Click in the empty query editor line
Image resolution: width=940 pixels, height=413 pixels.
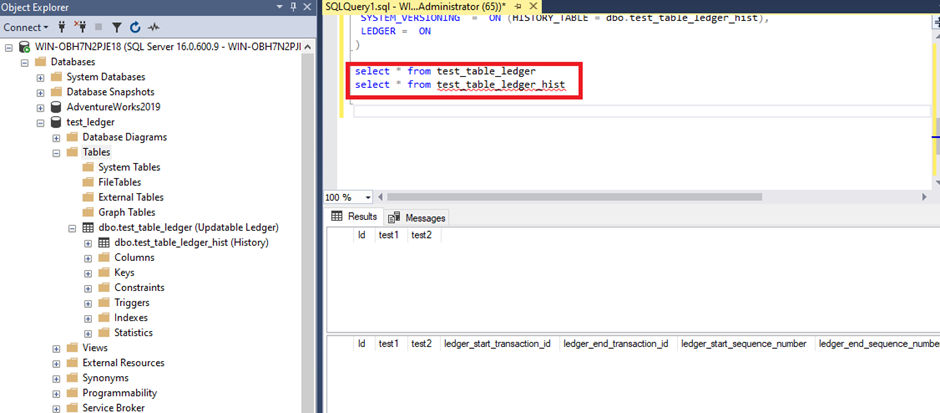click(x=641, y=111)
